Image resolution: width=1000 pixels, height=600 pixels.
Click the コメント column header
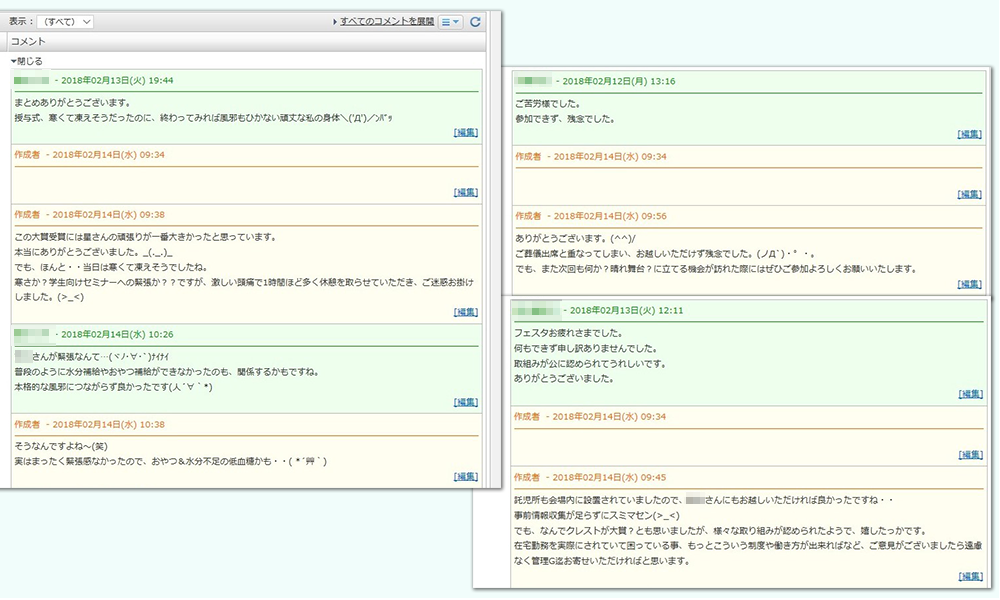(28, 41)
